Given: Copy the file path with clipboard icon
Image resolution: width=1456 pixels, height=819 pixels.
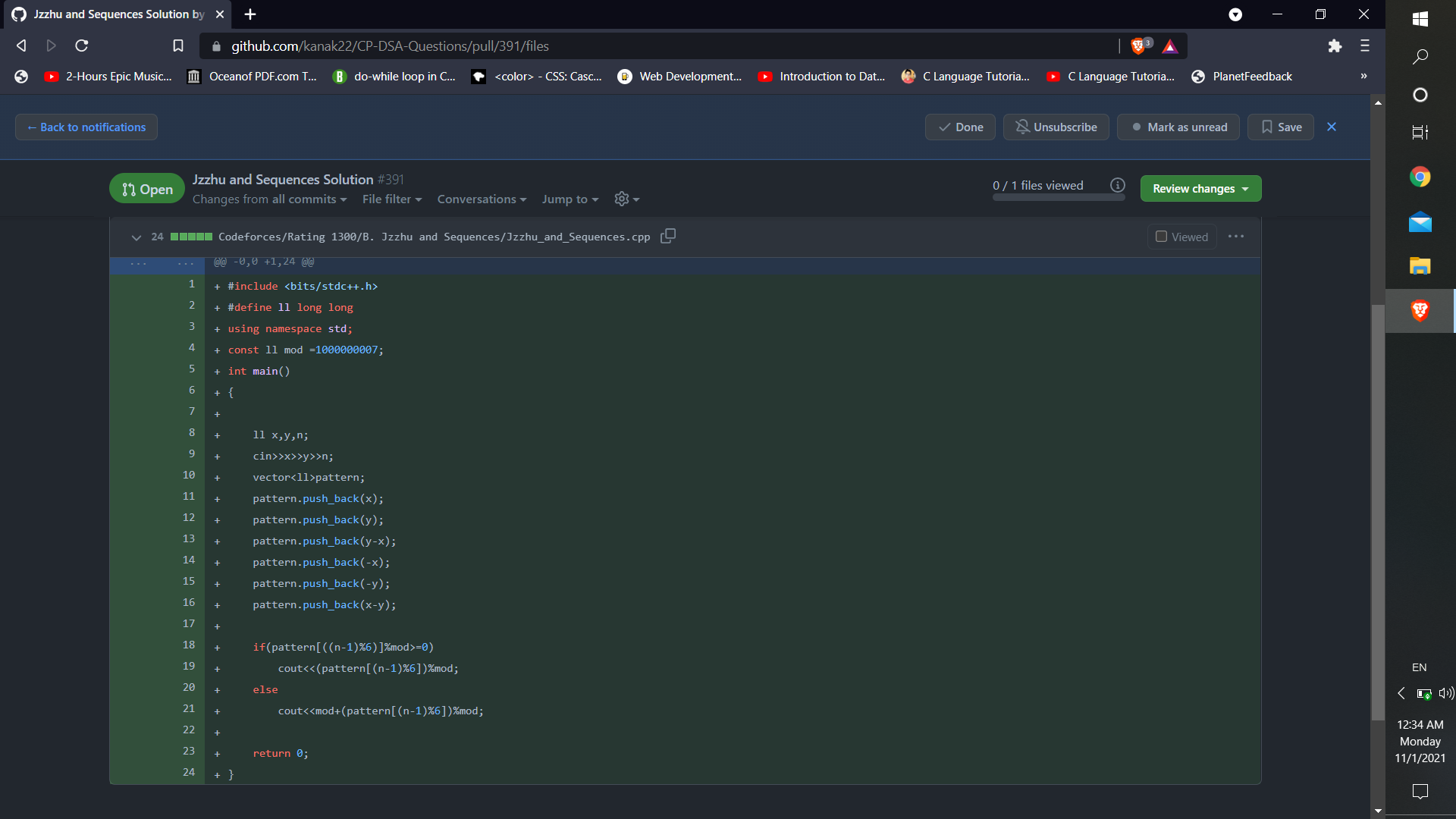Looking at the screenshot, I should tap(668, 236).
